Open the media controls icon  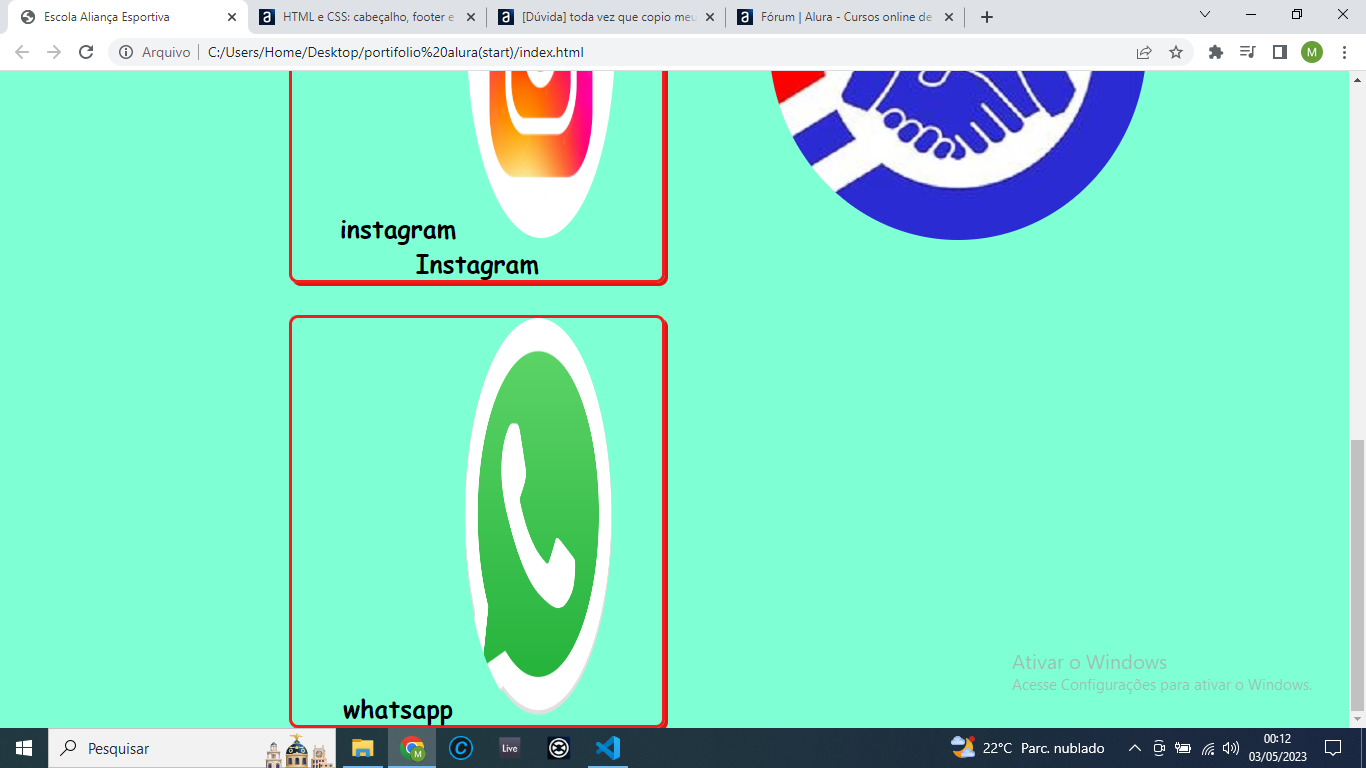[x=1247, y=52]
